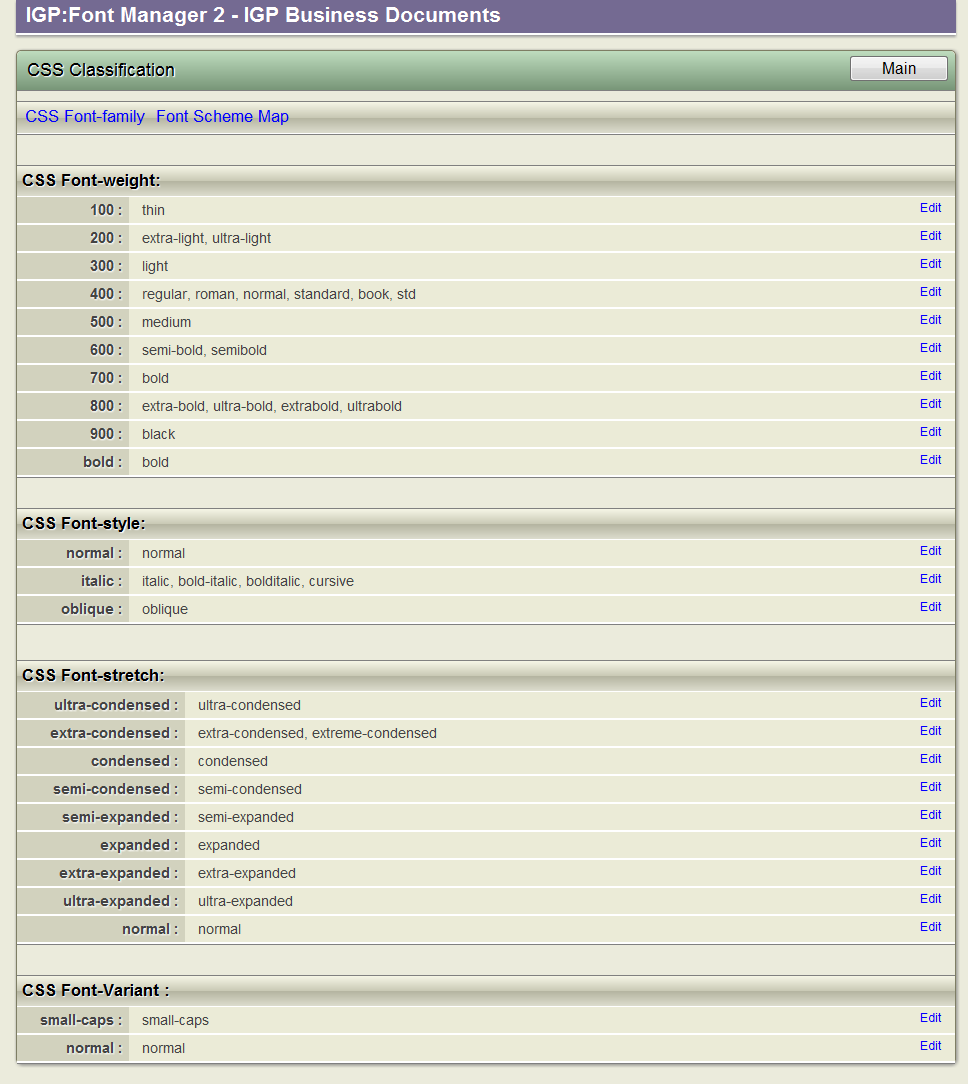968x1084 pixels.
Task: Click the 'CSS Font-weight:' section heading
Action: point(91,180)
